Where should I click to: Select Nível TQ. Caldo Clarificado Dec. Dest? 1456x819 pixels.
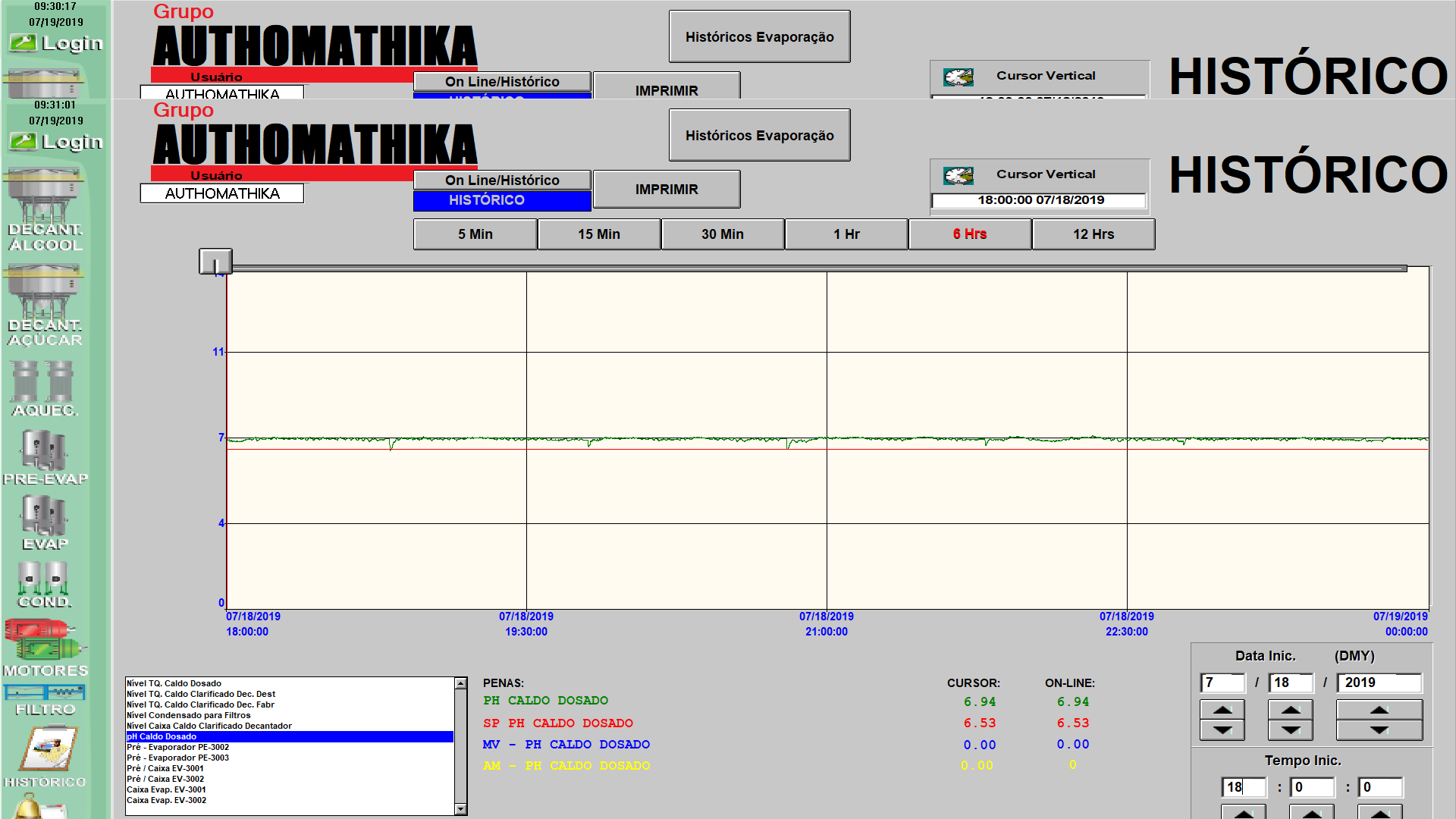pos(290,694)
